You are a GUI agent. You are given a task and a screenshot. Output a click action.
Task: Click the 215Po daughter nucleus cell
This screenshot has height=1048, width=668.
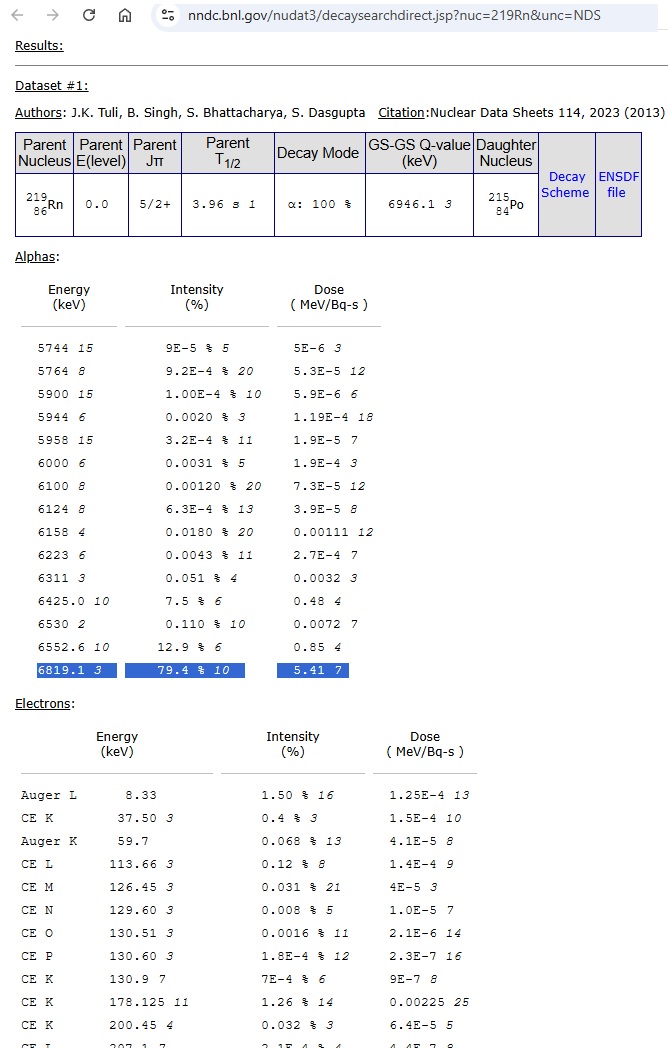pos(506,205)
